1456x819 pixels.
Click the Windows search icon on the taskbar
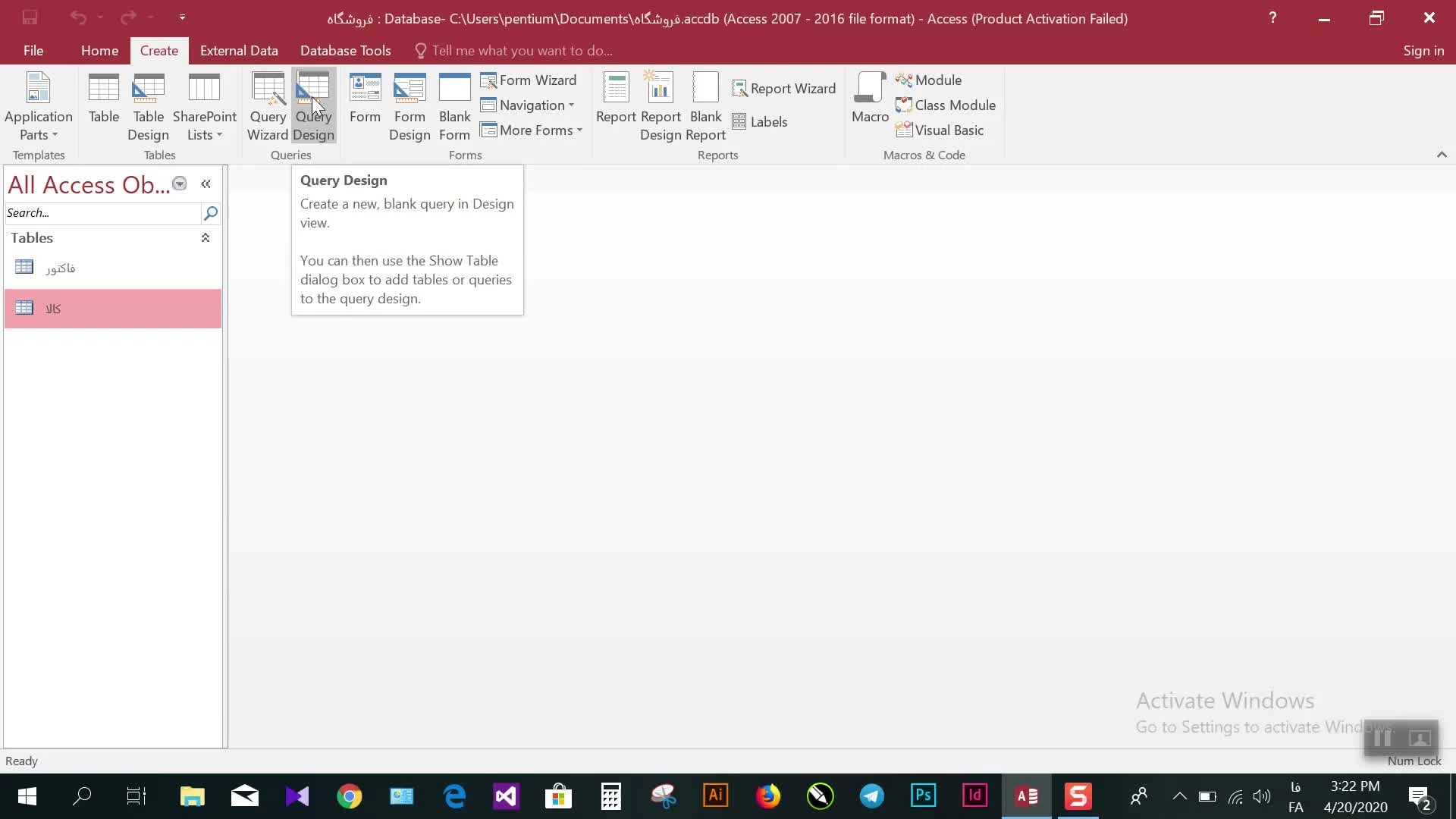pos(81,796)
